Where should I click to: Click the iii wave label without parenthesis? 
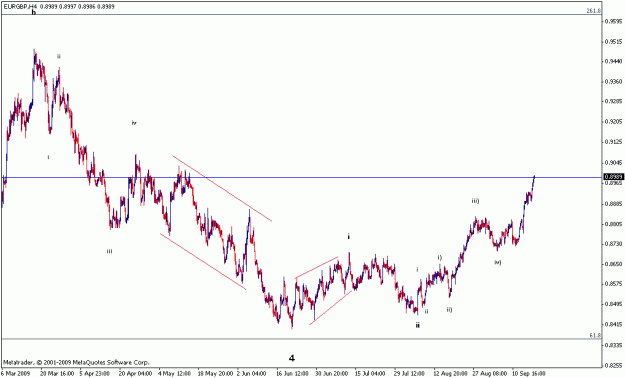[x=109, y=251]
